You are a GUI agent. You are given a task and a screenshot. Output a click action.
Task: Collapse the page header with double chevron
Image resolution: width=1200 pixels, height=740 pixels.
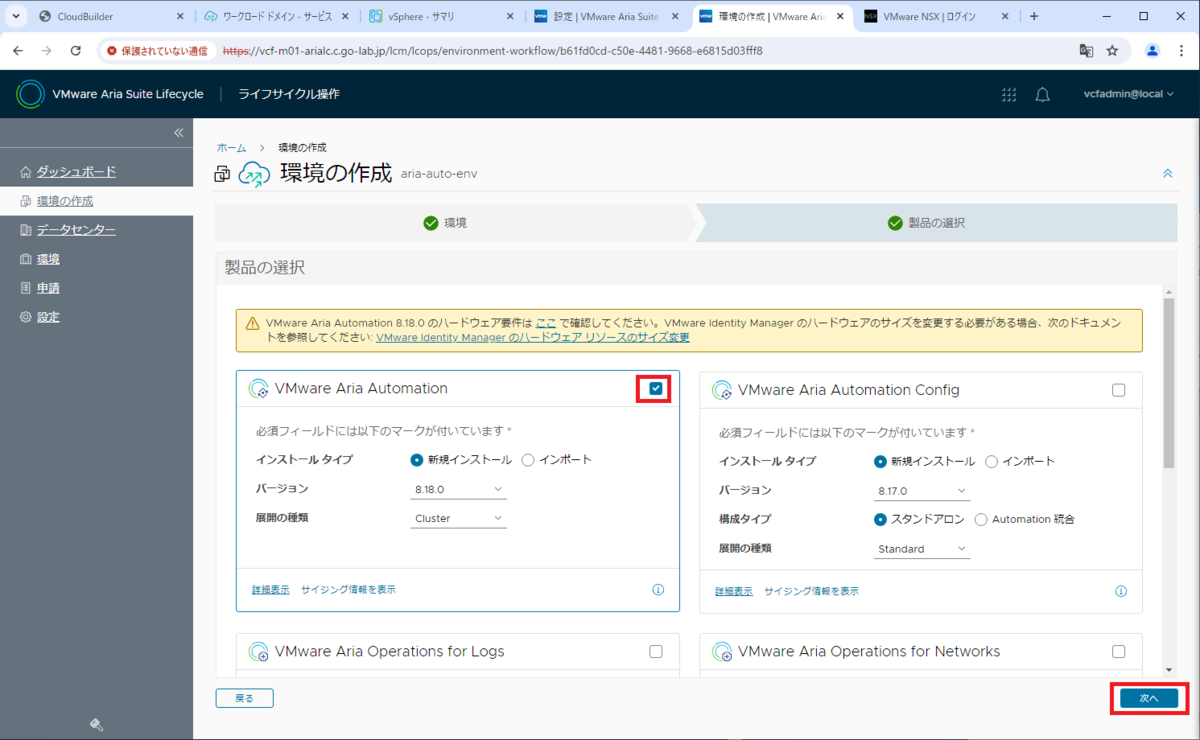pyautogui.click(x=1167, y=173)
